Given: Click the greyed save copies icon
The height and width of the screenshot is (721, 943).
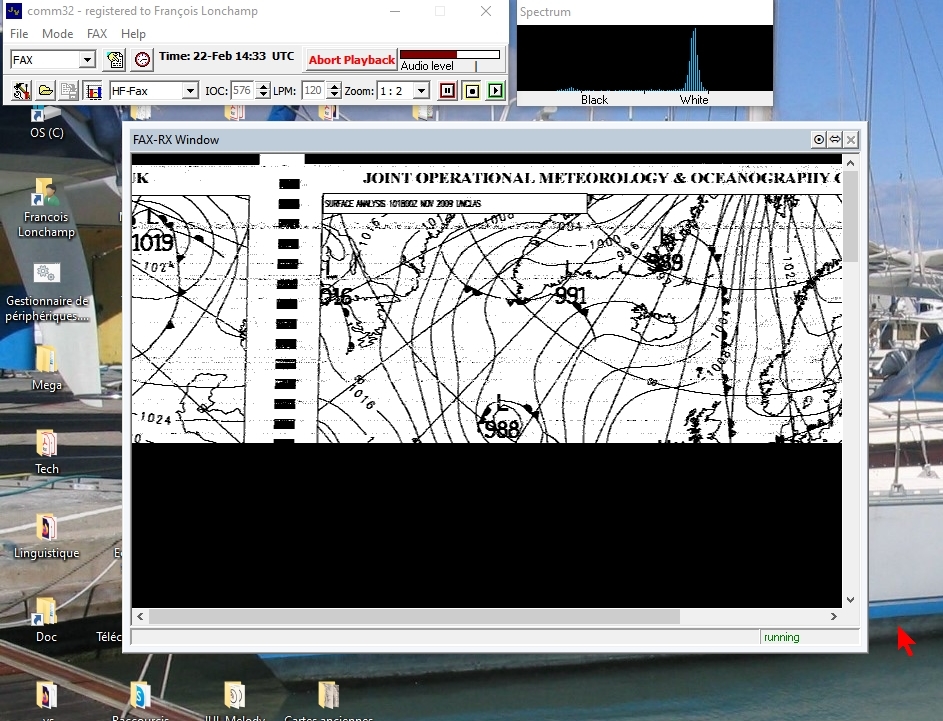Looking at the screenshot, I should (x=69, y=91).
